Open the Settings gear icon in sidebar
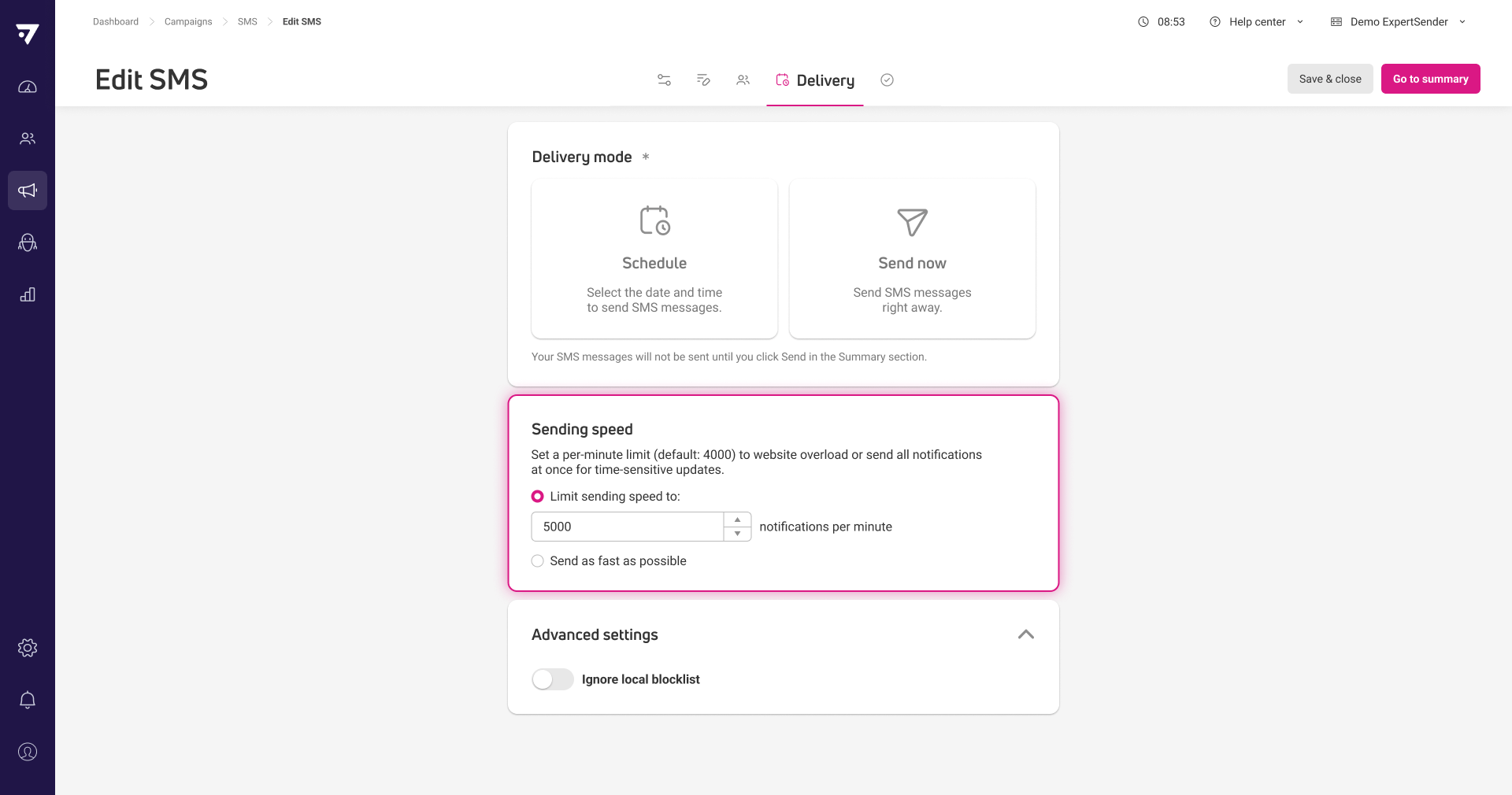 pos(28,648)
